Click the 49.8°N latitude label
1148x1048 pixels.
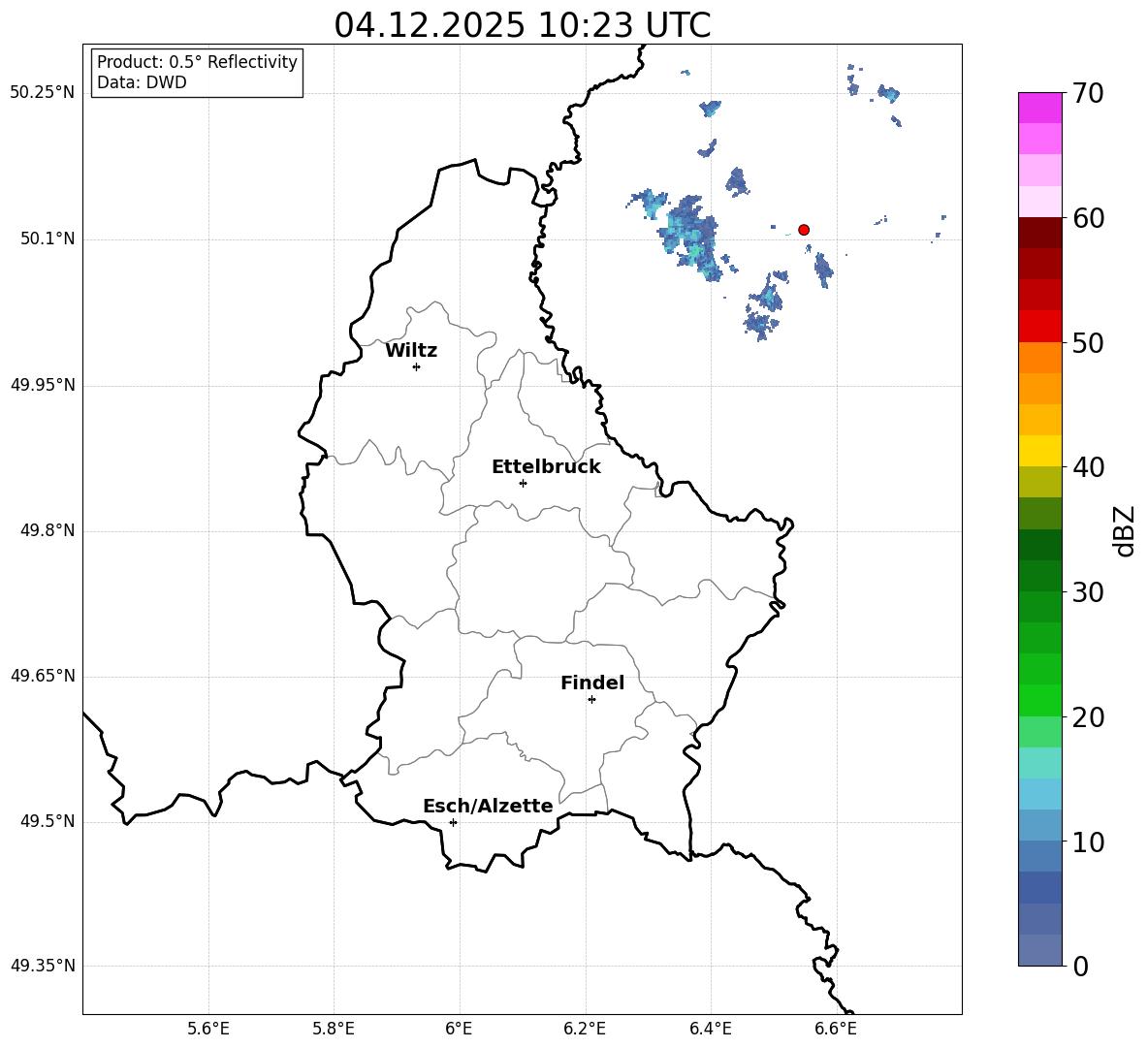pos(48,530)
